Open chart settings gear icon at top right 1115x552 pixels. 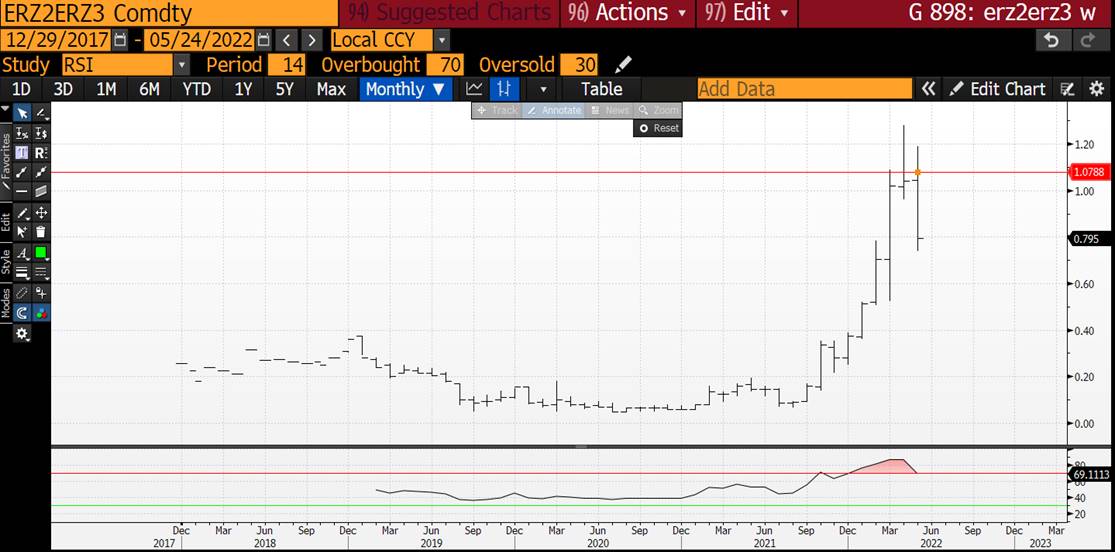click(x=1097, y=89)
